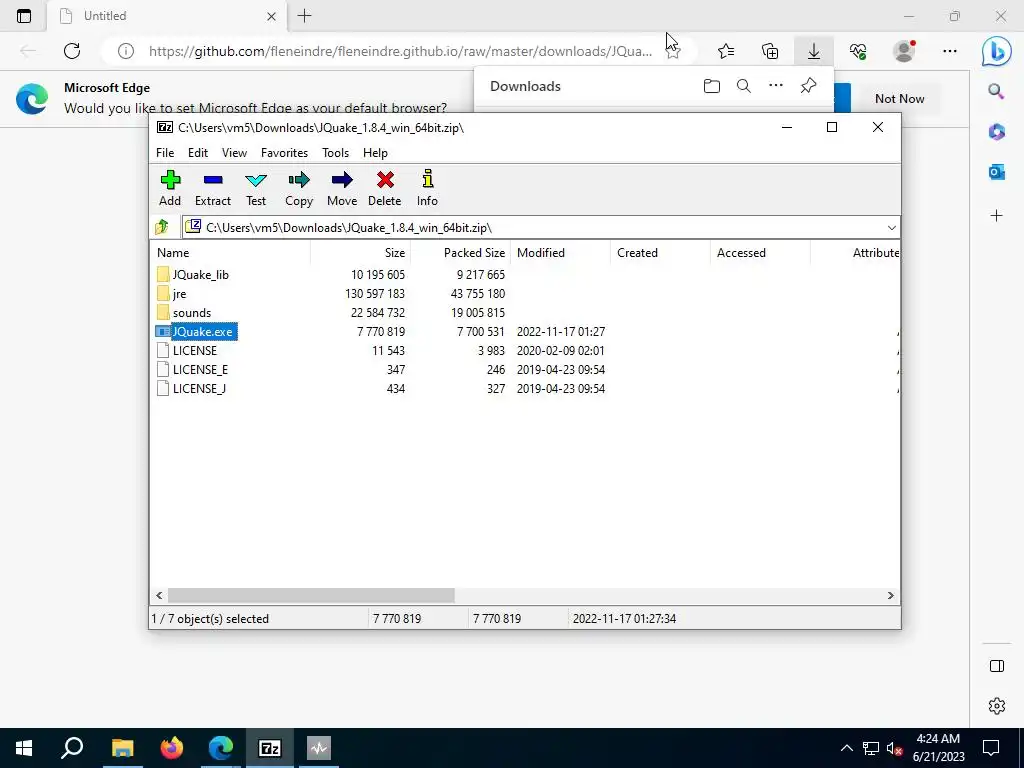Click Not Now on default browser prompt
Image resolution: width=1024 pixels, height=768 pixels.
point(899,99)
